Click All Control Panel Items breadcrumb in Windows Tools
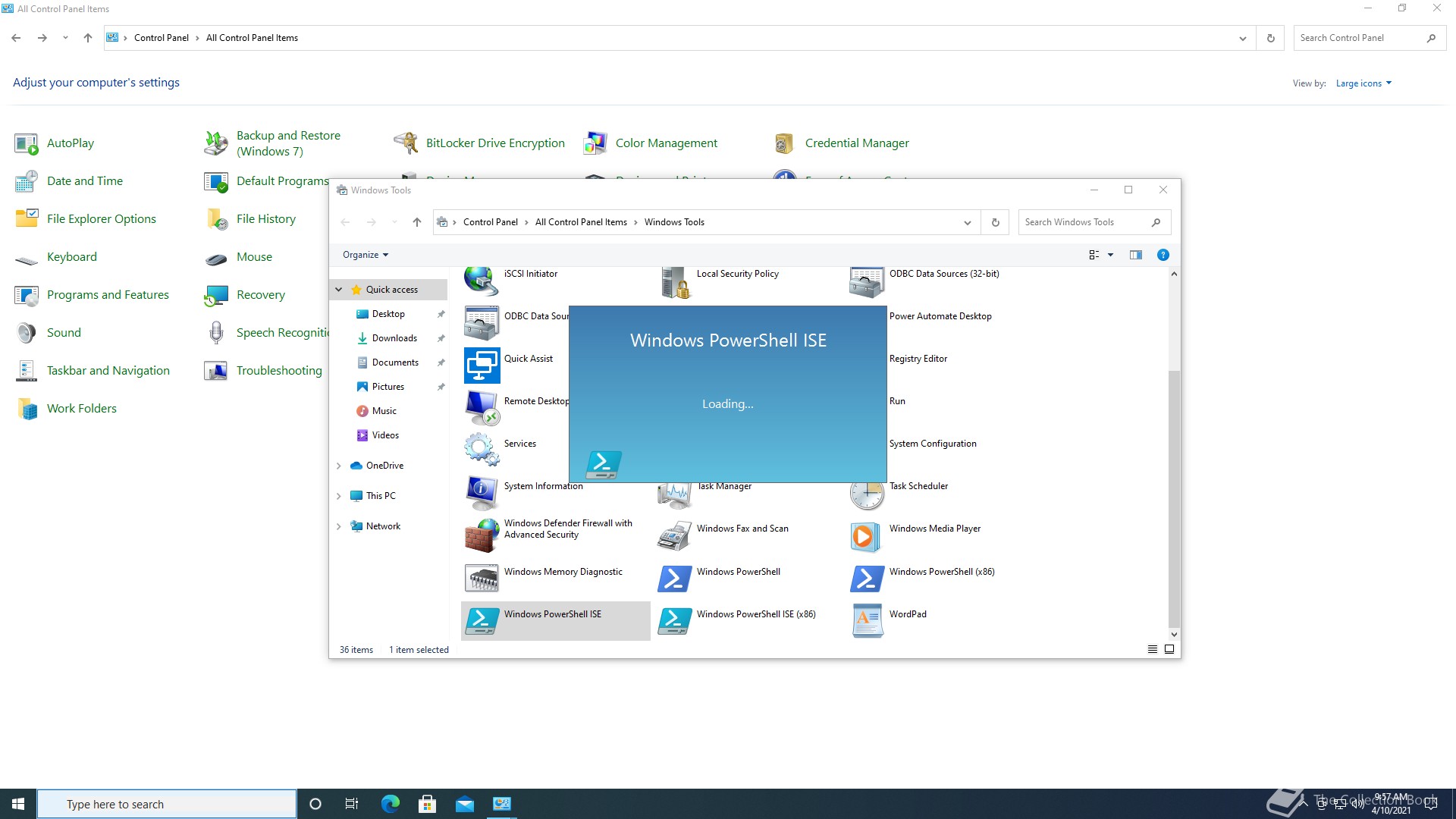This screenshot has height=819, width=1456. point(581,222)
